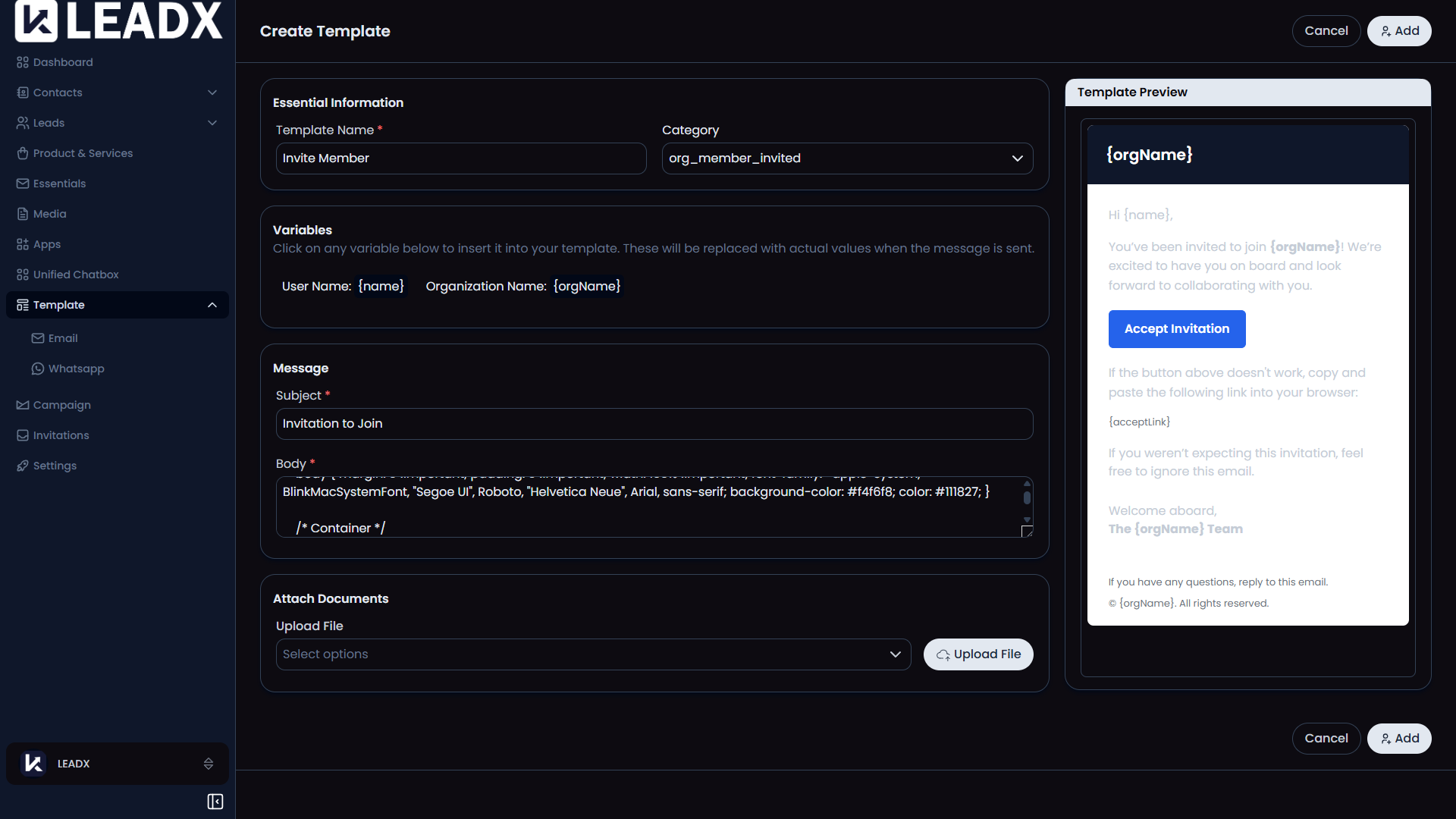
Task: Insert the {orgName} variable chip
Action: pyautogui.click(x=587, y=286)
